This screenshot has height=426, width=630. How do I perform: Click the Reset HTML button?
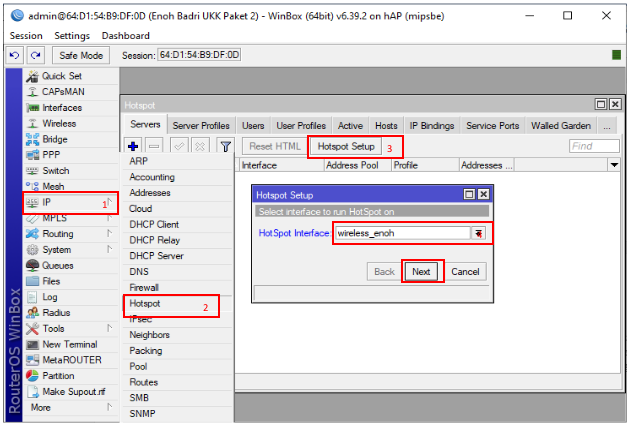coord(275,147)
